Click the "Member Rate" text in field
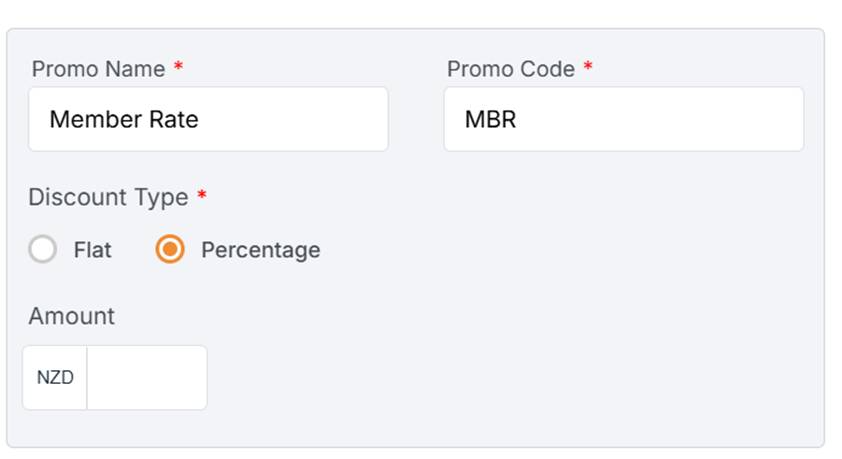 point(124,120)
